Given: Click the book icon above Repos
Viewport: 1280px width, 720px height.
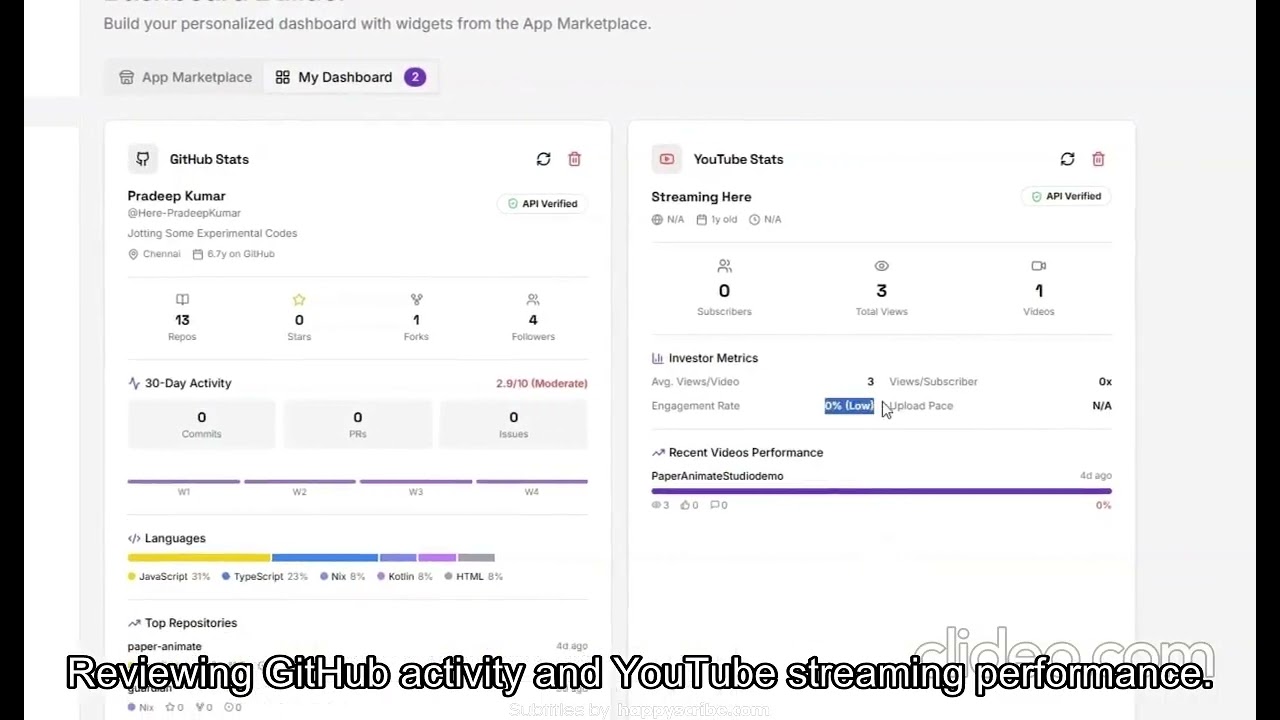Looking at the screenshot, I should pos(182,299).
